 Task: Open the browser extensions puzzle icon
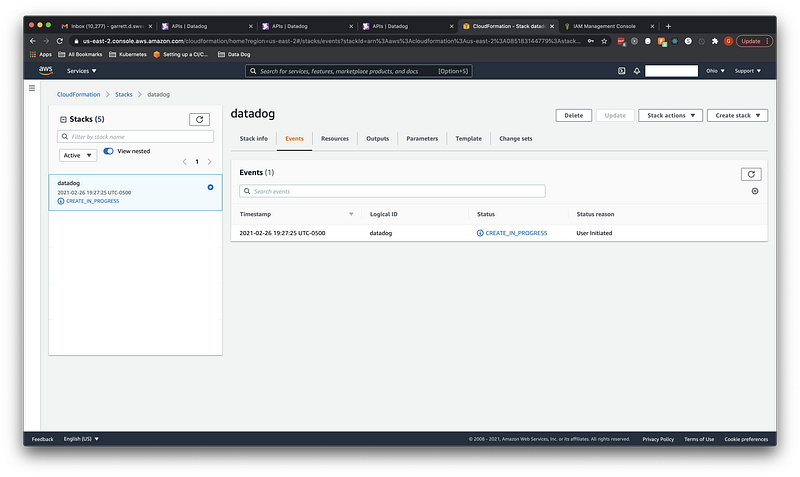pos(715,41)
